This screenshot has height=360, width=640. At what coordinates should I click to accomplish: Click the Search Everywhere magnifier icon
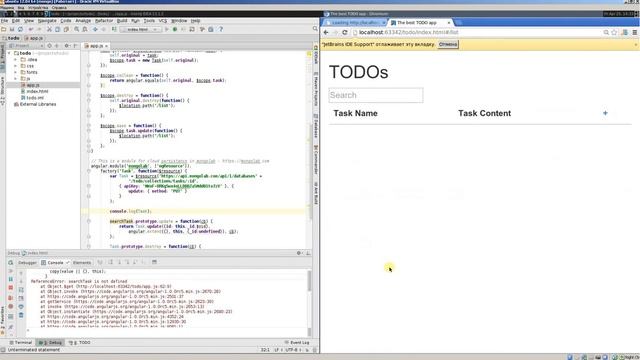[x=315, y=29]
